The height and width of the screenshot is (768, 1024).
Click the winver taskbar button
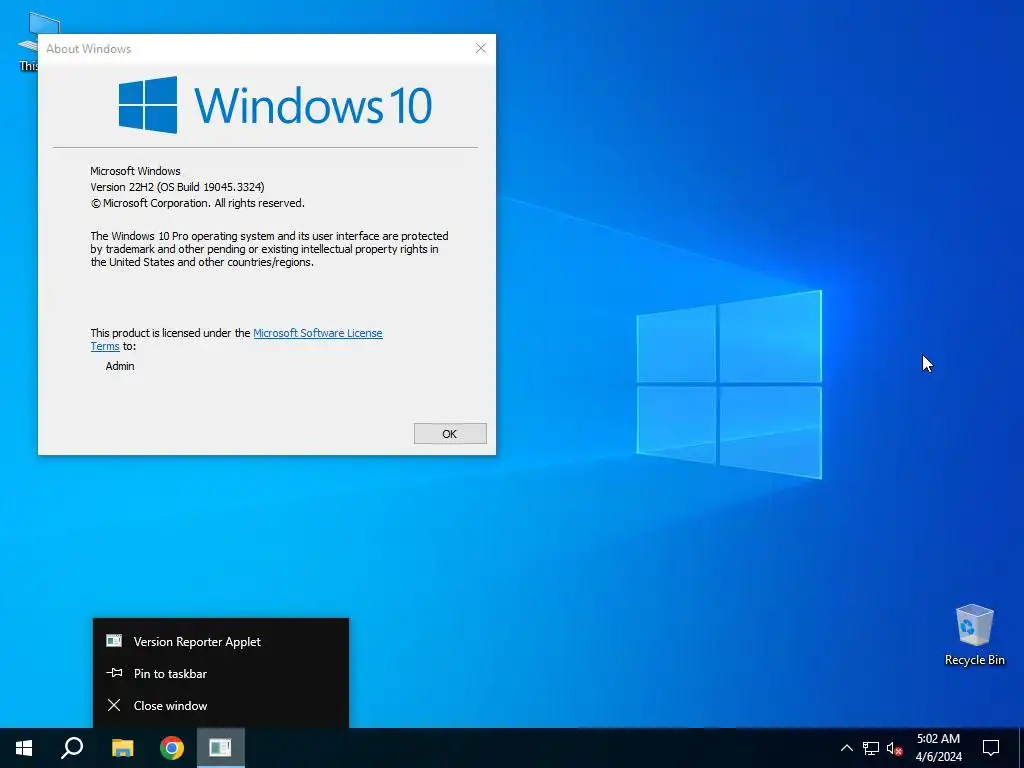pyautogui.click(x=221, y=748)
